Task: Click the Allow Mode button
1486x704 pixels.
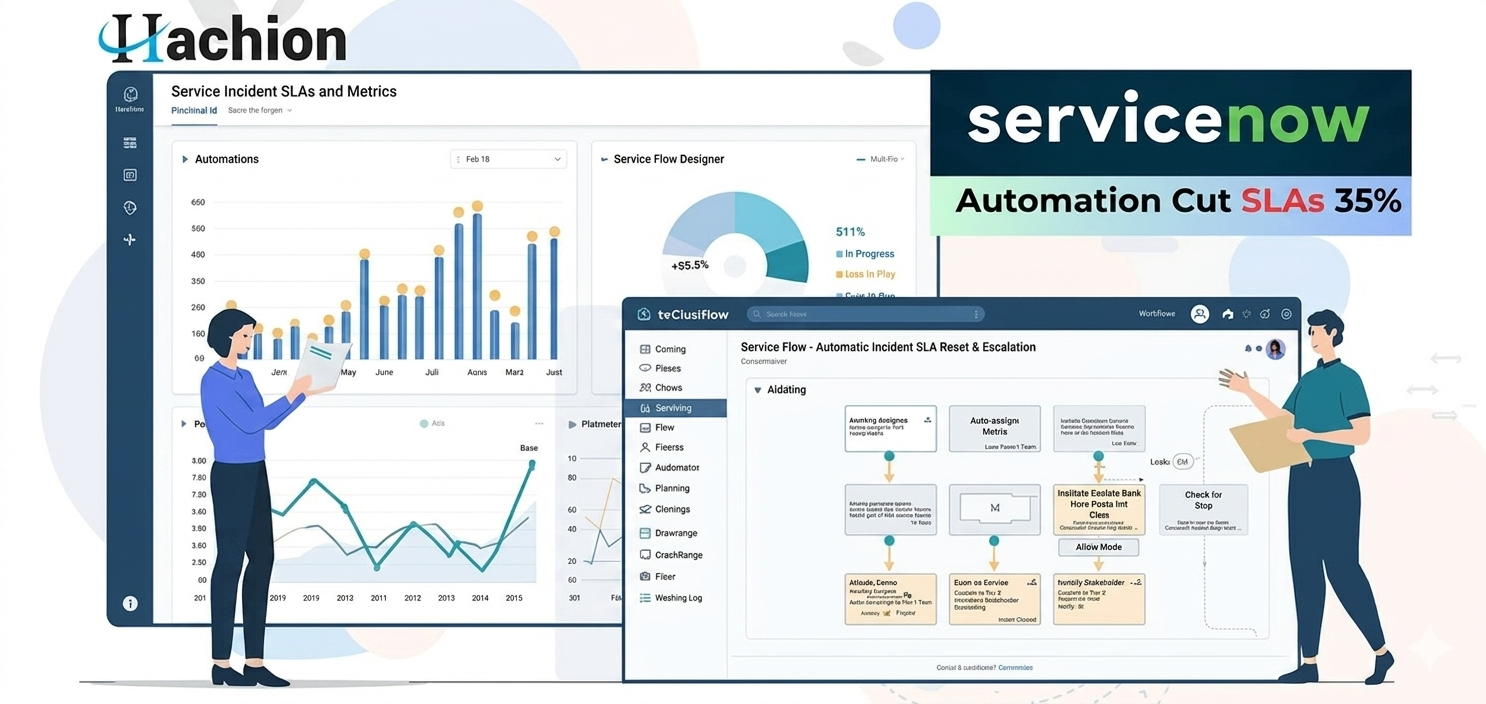Action: (1098, 547)
